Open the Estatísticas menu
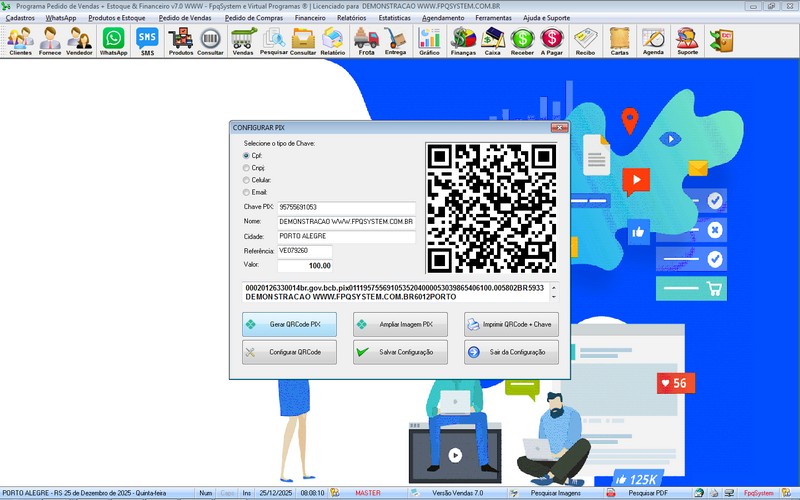Screen dimensions: 800x500 [x=394, y=18]
